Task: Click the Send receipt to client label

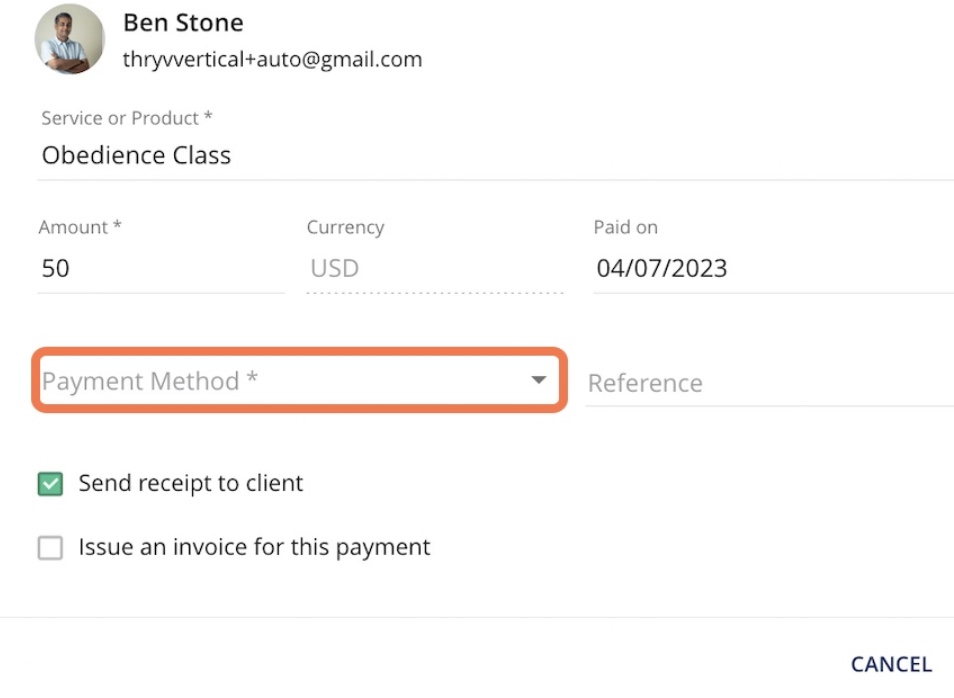Action: (191, 484)
